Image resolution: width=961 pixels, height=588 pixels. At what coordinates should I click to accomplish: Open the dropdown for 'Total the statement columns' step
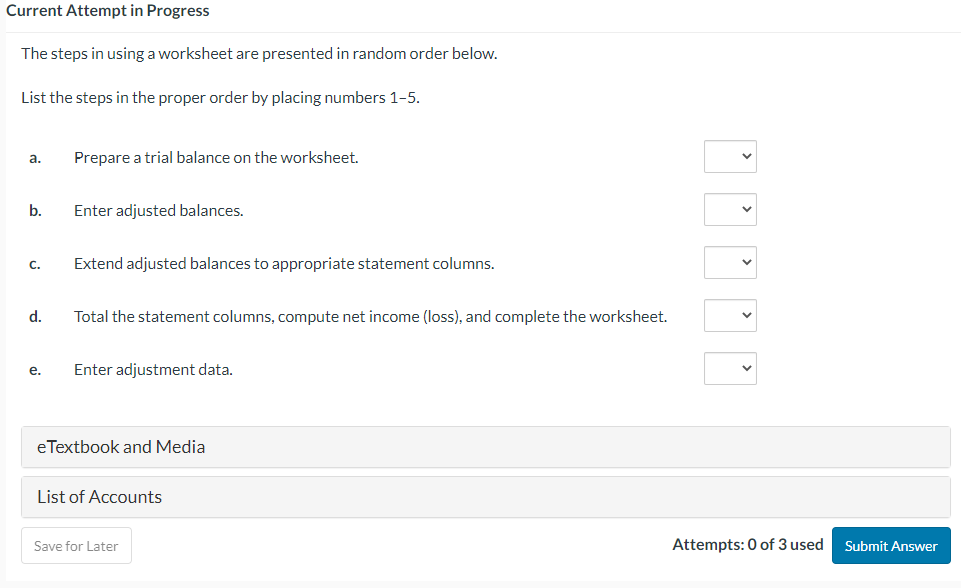(x=729, y=315)
